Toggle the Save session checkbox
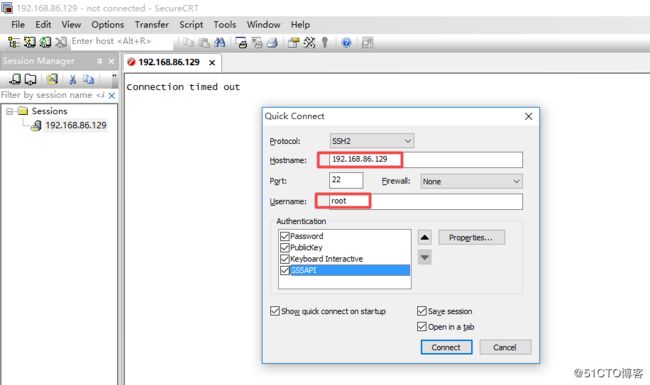Screen dimensions: 650x385 (422, 311)
